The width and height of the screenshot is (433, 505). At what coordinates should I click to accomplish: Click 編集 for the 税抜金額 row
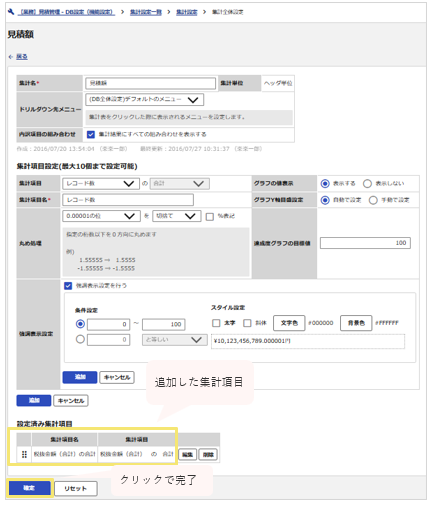tap(188, 454)
